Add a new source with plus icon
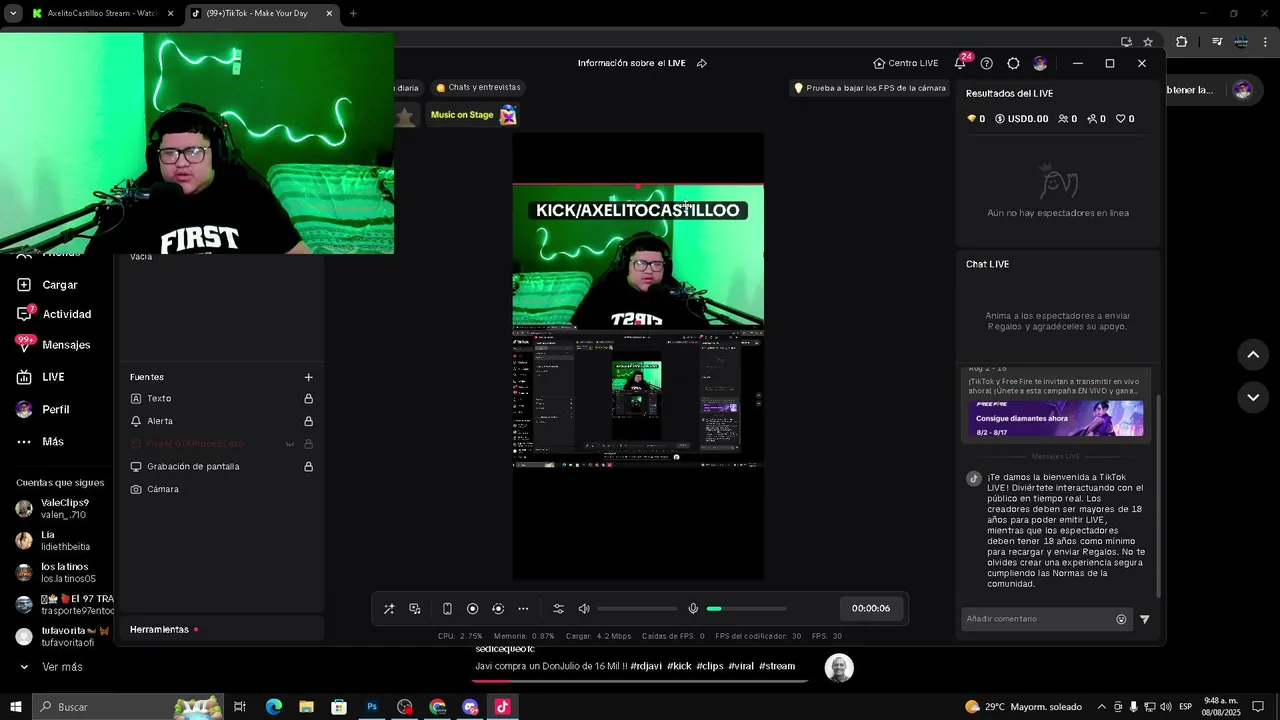This screenshot has width=1280, height=720. (x=308, y=377)
